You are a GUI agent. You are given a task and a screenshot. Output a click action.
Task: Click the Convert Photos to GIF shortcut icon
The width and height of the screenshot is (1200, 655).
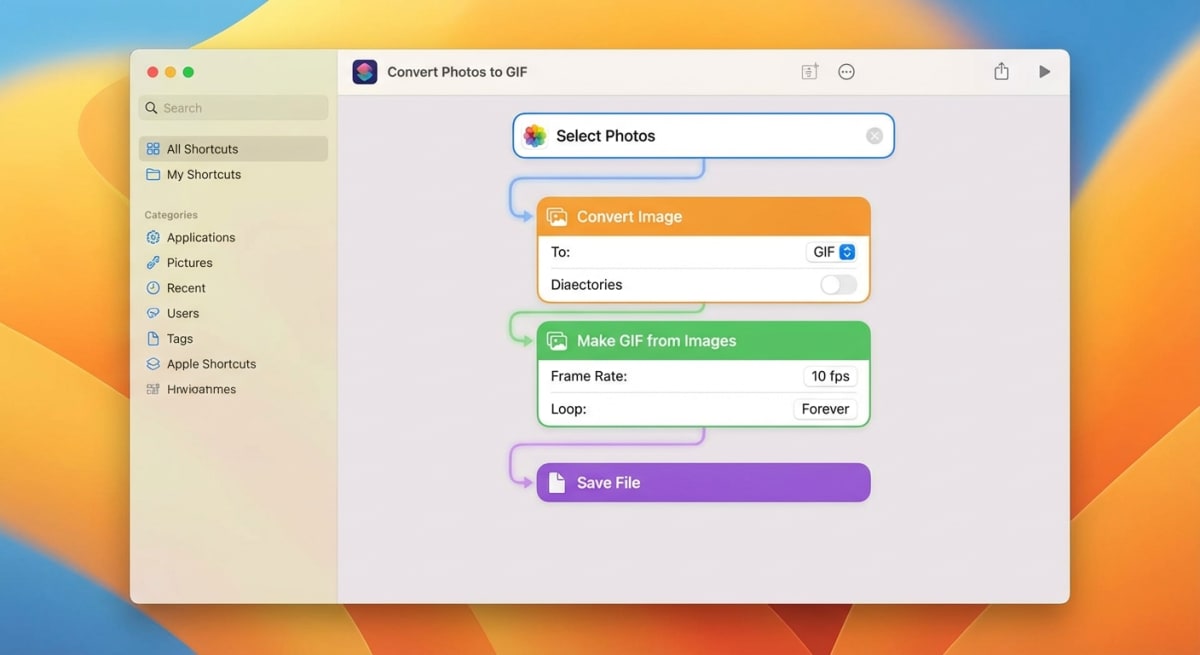pyautogui.click(x=364, y=71)
